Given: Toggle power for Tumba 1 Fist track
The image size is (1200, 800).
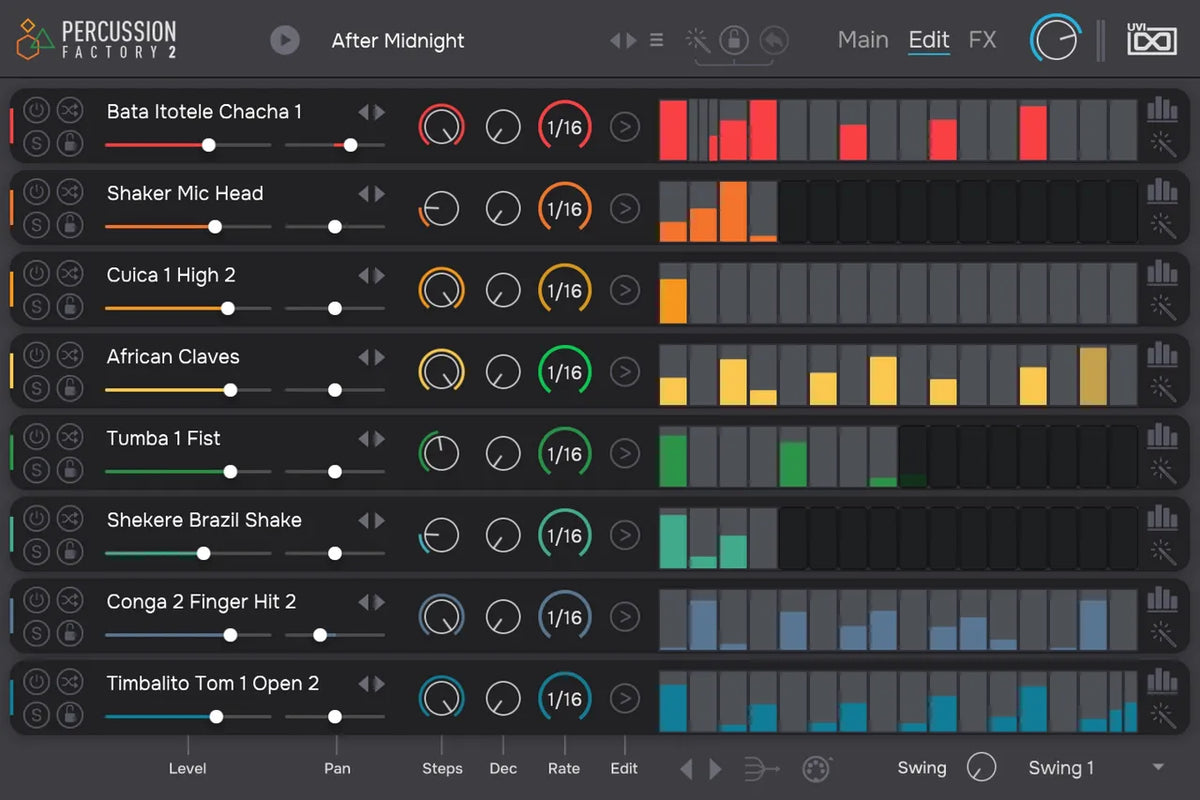Looking at the screenshot, I should pyautogui.click(x=36, y=436).
